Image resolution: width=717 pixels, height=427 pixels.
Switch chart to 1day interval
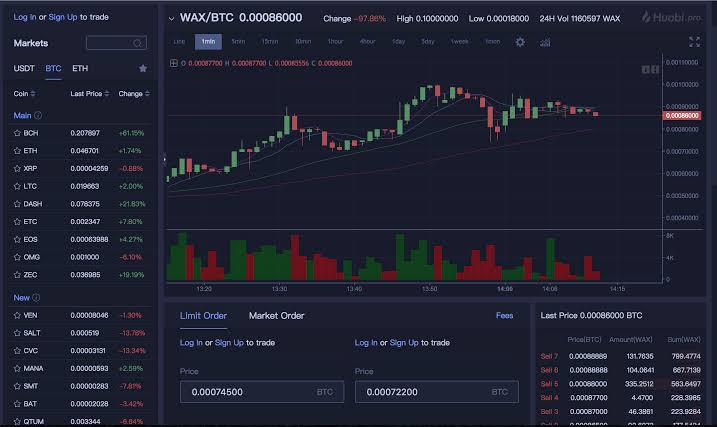(399, 42)
